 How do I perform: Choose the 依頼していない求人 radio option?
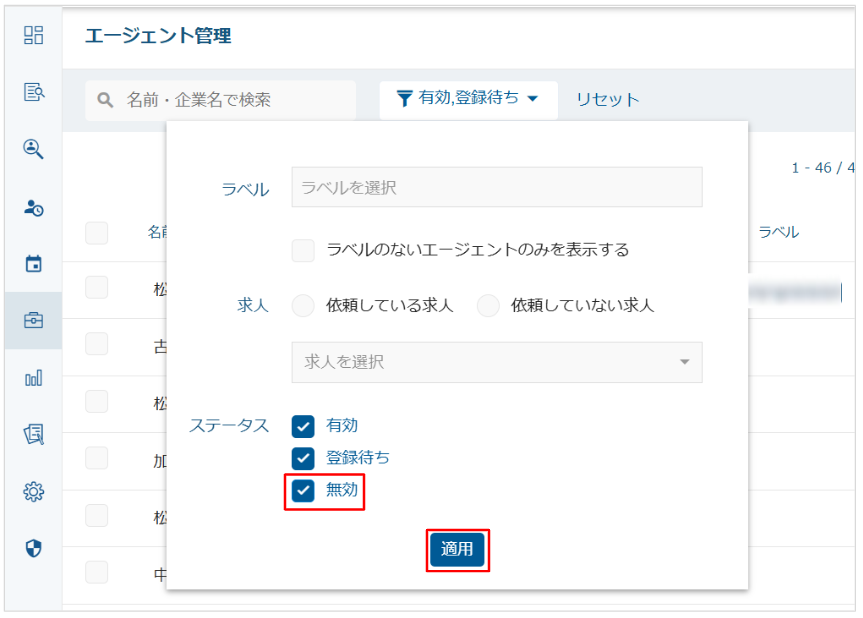488,306
